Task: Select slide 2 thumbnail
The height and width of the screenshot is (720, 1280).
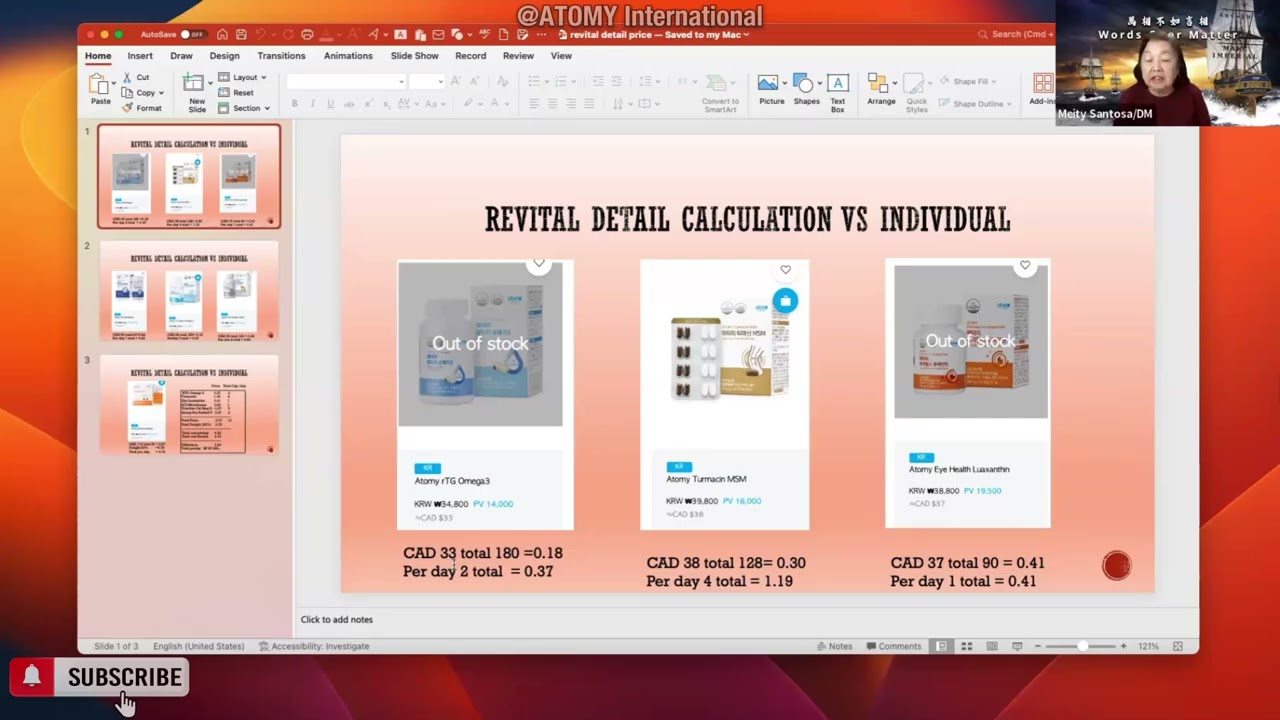Action: [189, 291]
